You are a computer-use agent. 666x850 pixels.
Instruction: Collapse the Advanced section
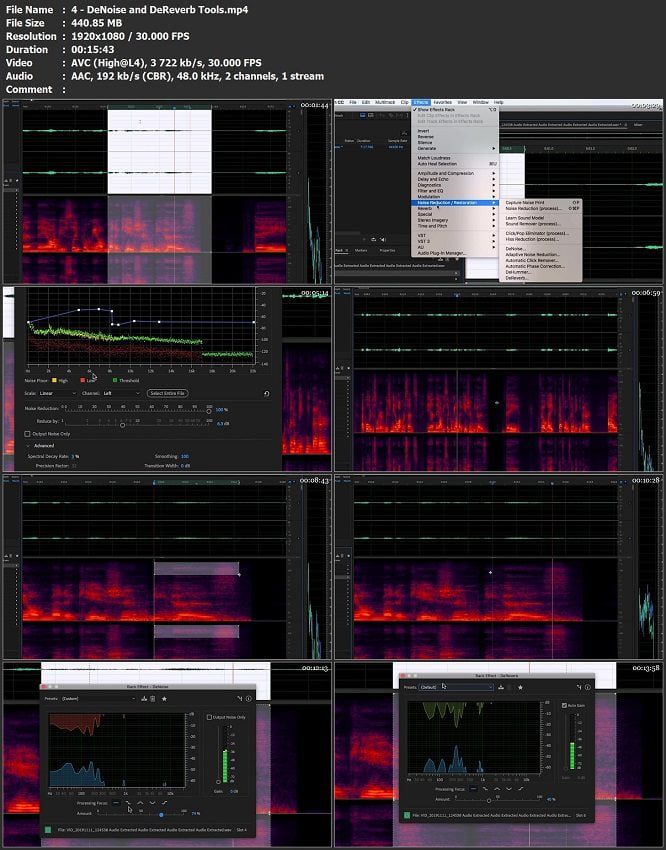28,446
